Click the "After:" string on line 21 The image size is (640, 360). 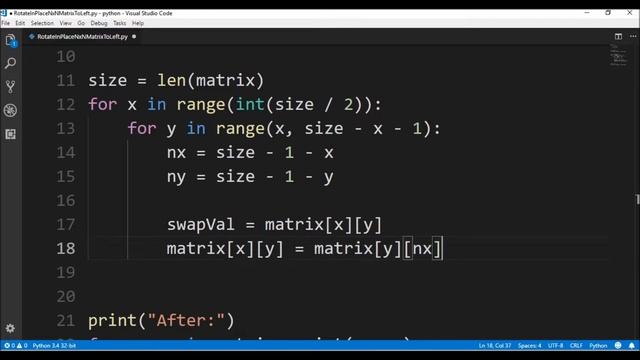coord(186,320)
